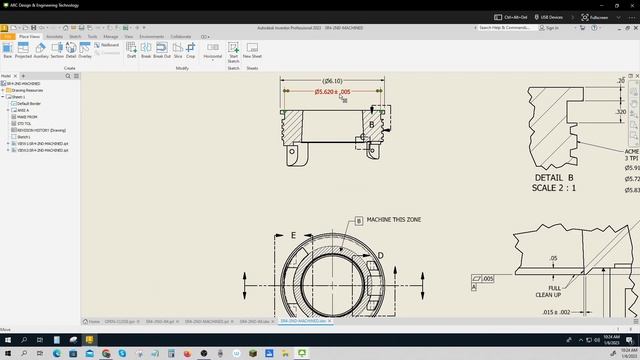
Task: Select the Projected view tool
Action: 23,50
